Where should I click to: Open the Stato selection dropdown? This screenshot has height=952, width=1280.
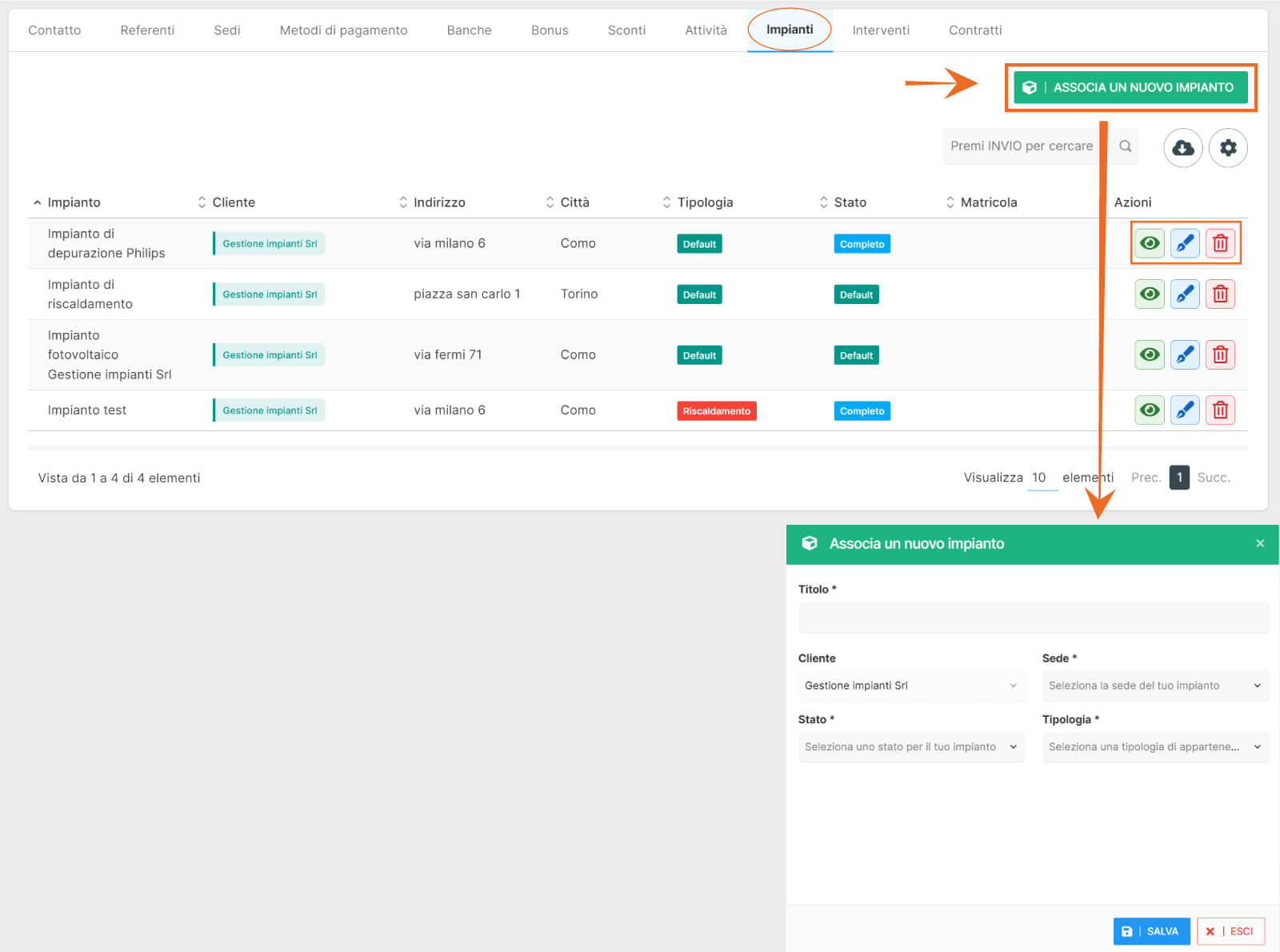910,747
